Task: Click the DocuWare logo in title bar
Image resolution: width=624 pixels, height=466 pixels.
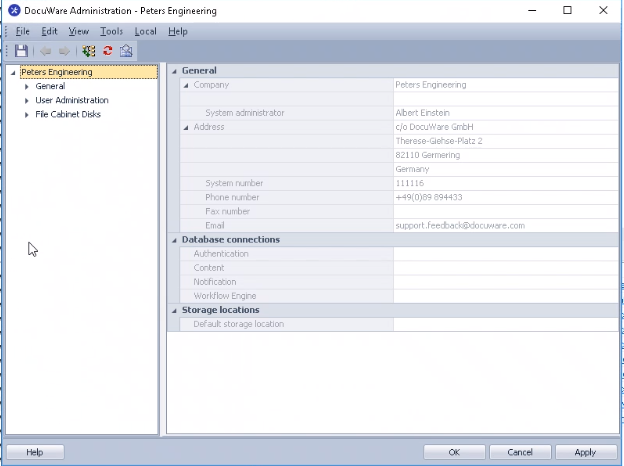Action: [x=13, y=11]
